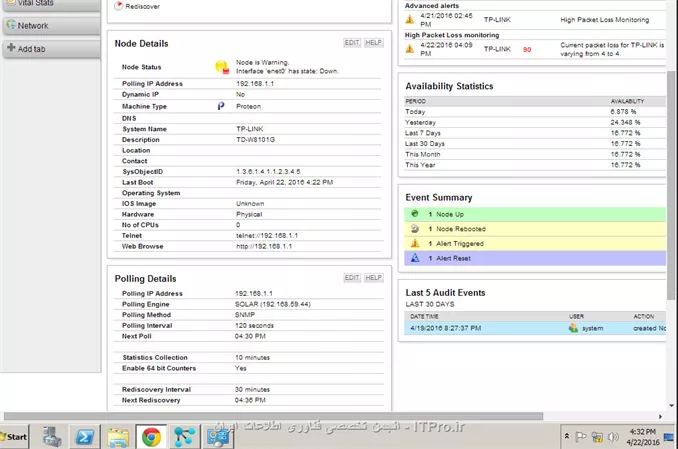Switch to Chrome in the taskbar
The height and width of the screenshot is (449, 678).
[x=151, y=437]
